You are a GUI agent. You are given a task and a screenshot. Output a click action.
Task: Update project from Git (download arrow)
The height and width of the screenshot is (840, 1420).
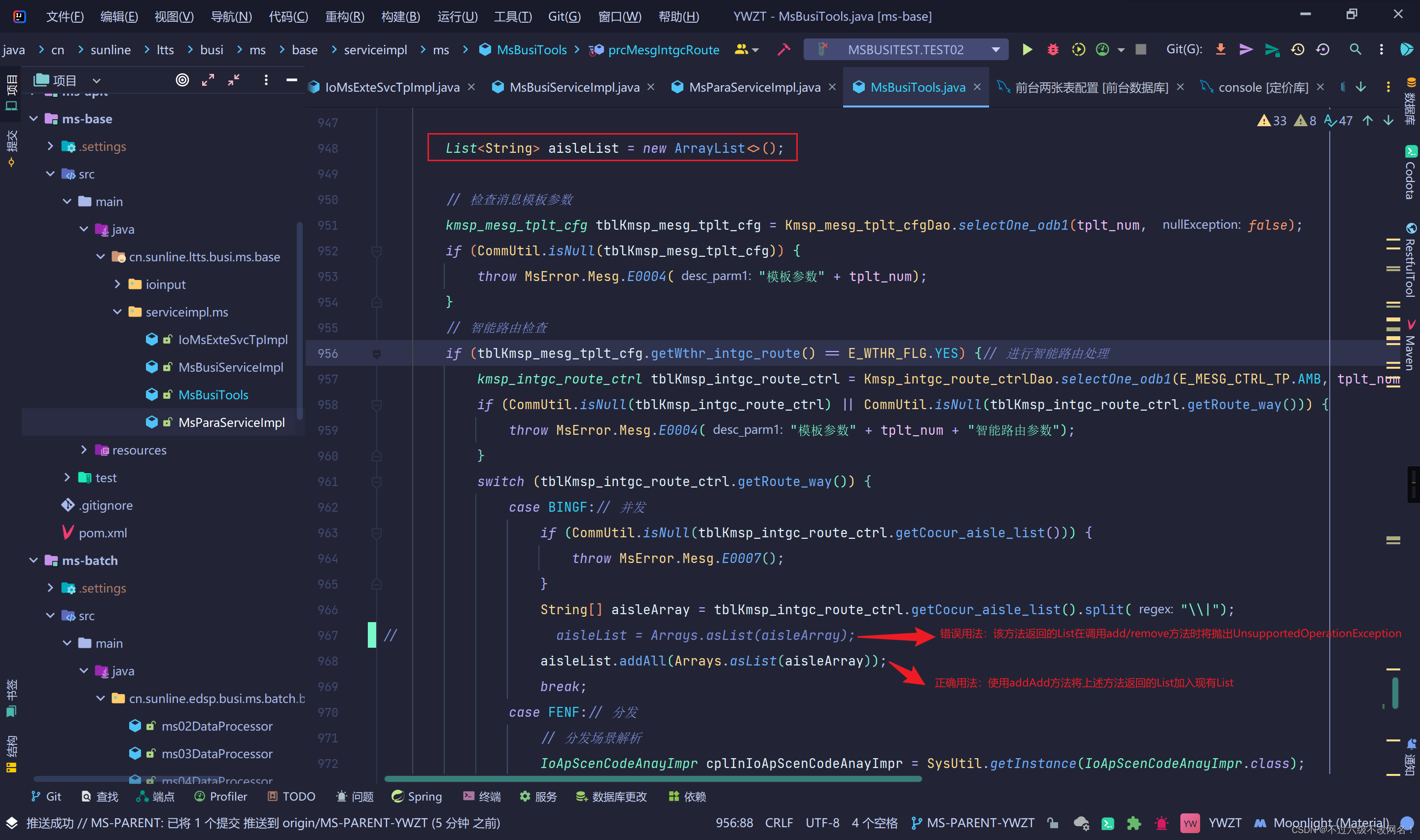click(x=1221, y=50)
